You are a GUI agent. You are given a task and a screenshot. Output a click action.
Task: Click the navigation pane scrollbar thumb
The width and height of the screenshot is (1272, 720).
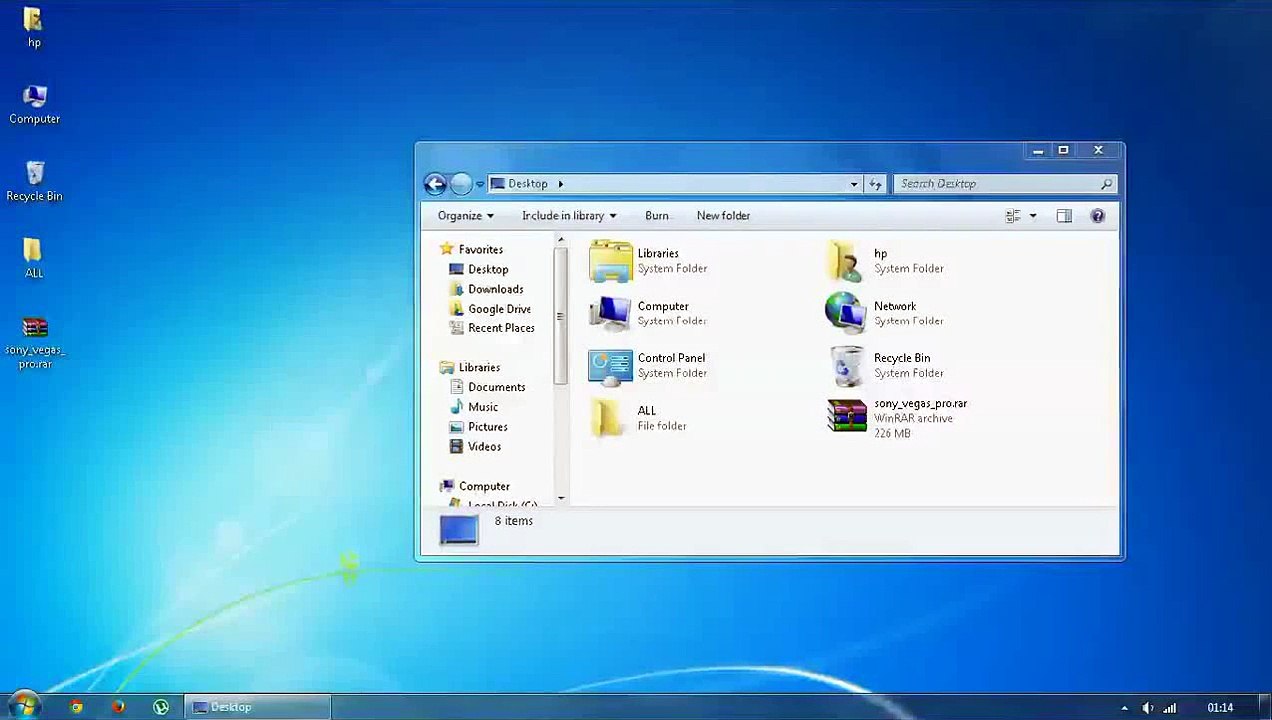560,316
